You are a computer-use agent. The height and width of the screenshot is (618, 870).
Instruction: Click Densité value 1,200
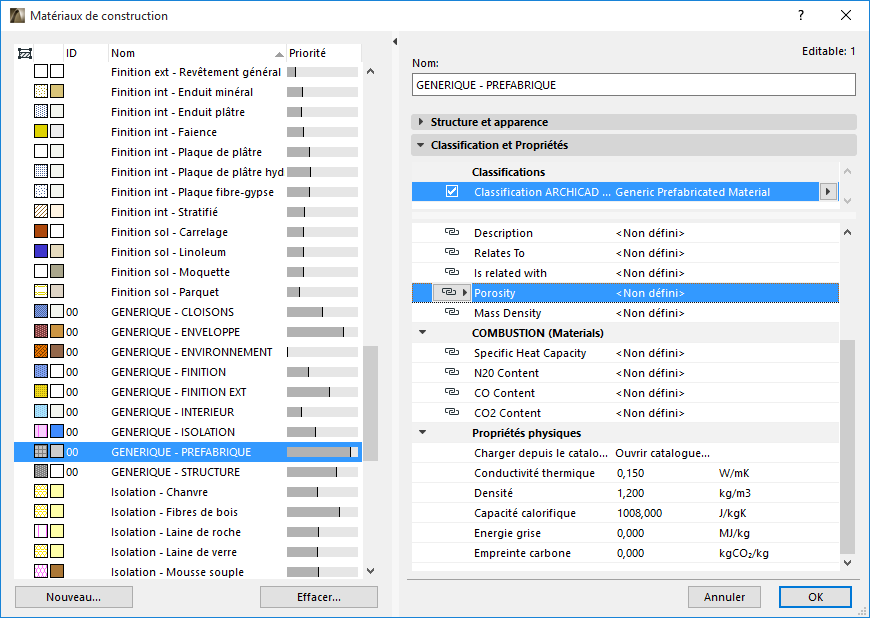[x=630, y=493]
